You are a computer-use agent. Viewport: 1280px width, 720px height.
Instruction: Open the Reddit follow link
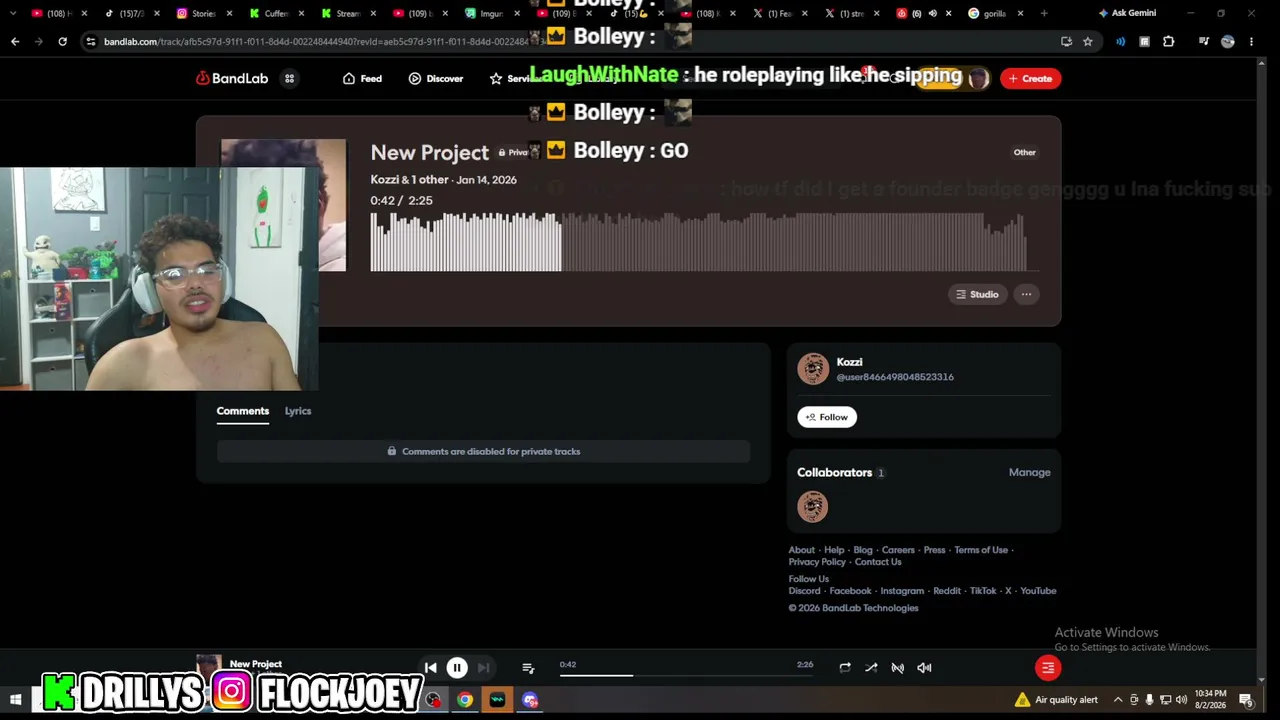[947, 591]
